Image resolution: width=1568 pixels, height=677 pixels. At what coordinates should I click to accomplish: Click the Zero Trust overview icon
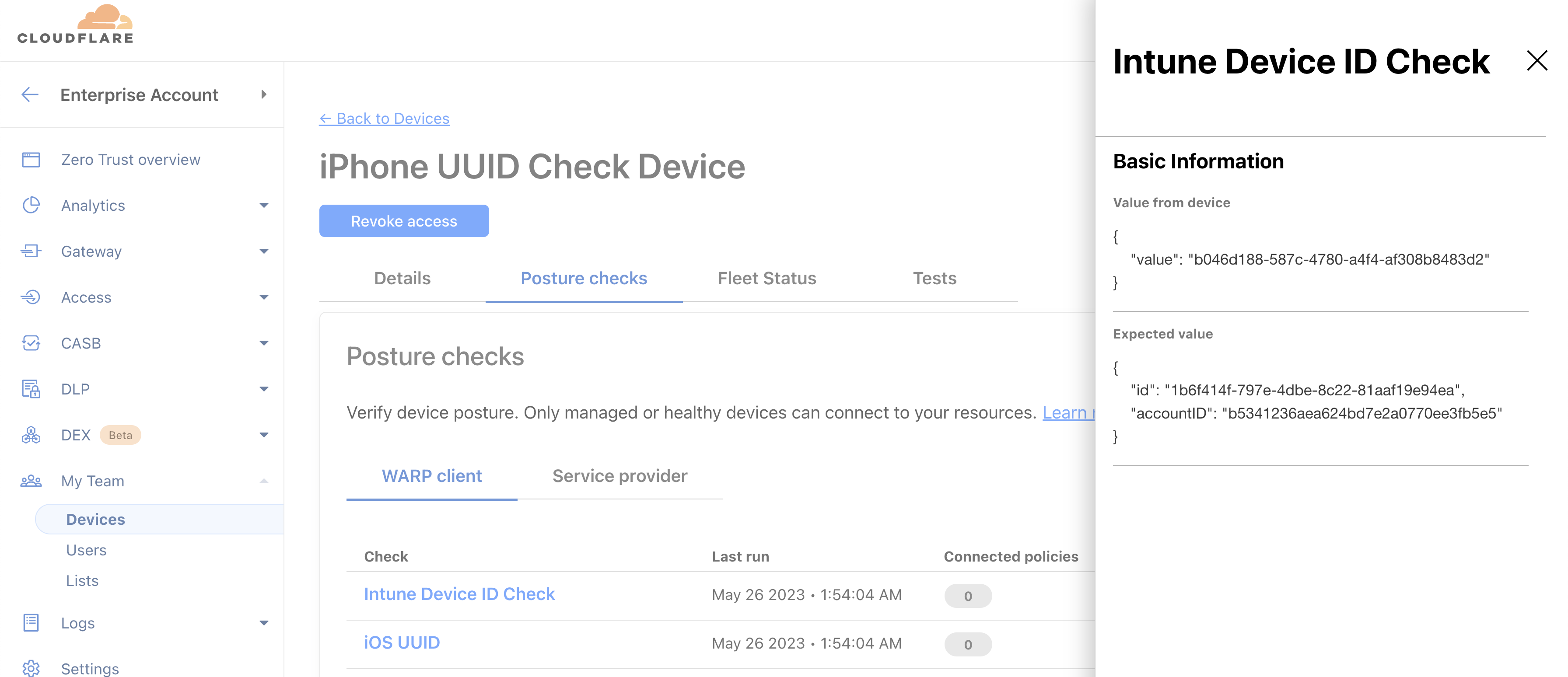pyautogui.click(x=31, y=159)
